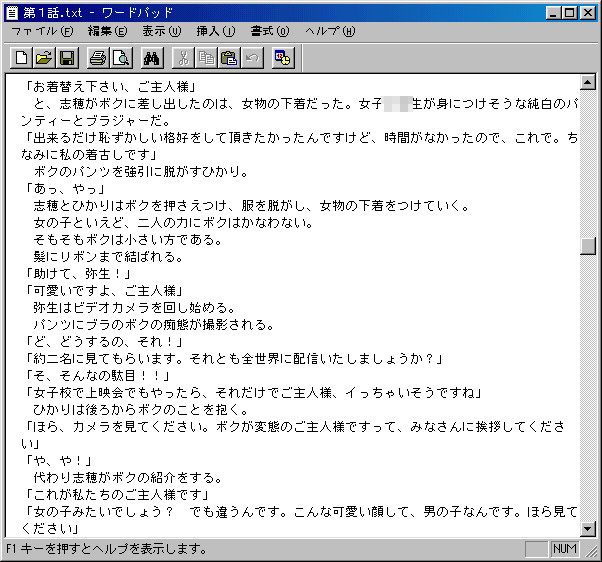This screenshot has height=562, width=602.
Task: Open the 書式(O) menu
Action: [x=270, y=31]
